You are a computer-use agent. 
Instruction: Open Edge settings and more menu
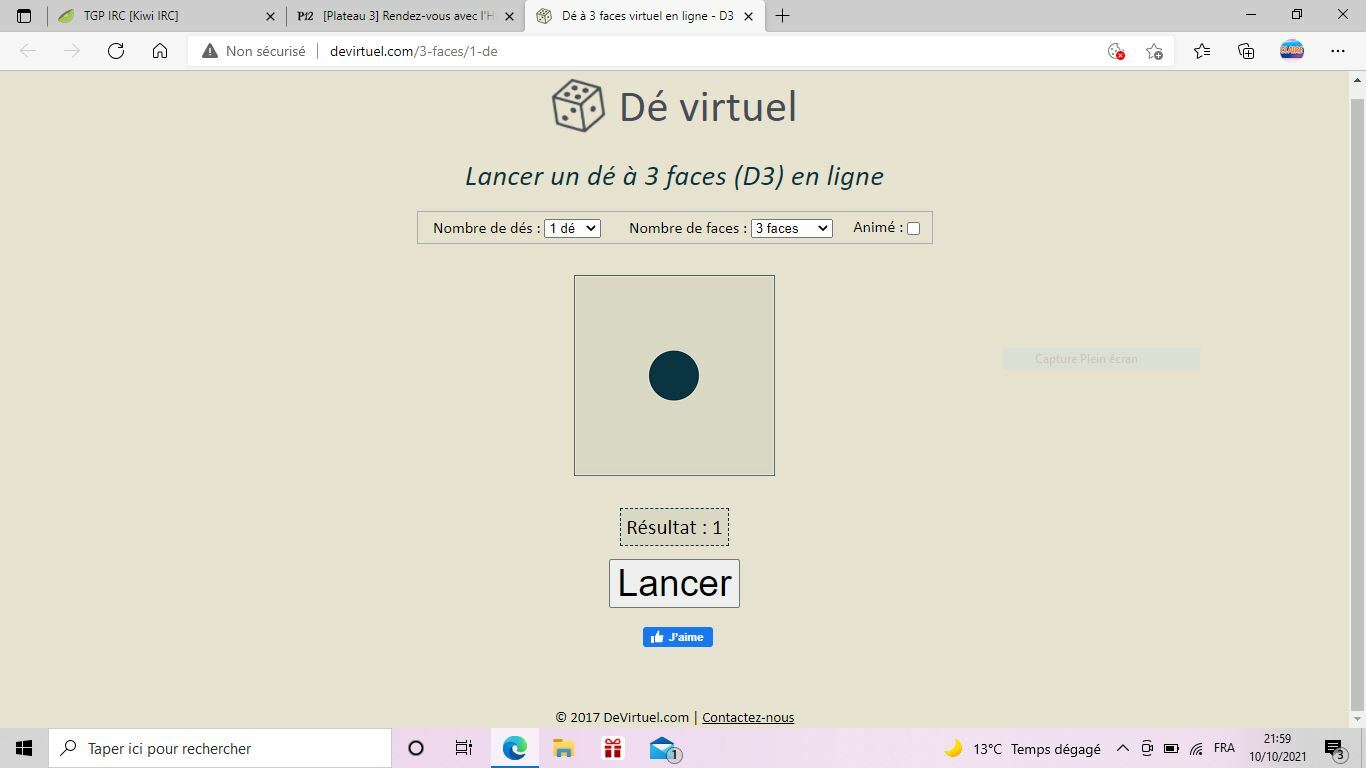(x=1338, y=51)
